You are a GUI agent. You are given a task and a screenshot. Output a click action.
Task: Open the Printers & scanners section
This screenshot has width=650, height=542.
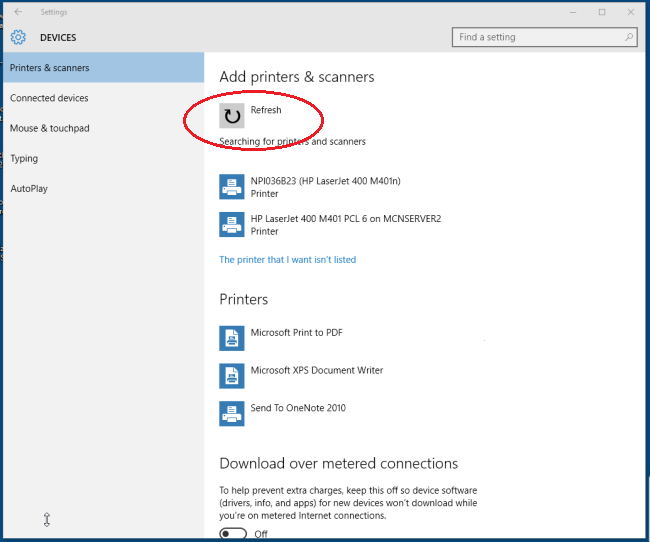50,68
